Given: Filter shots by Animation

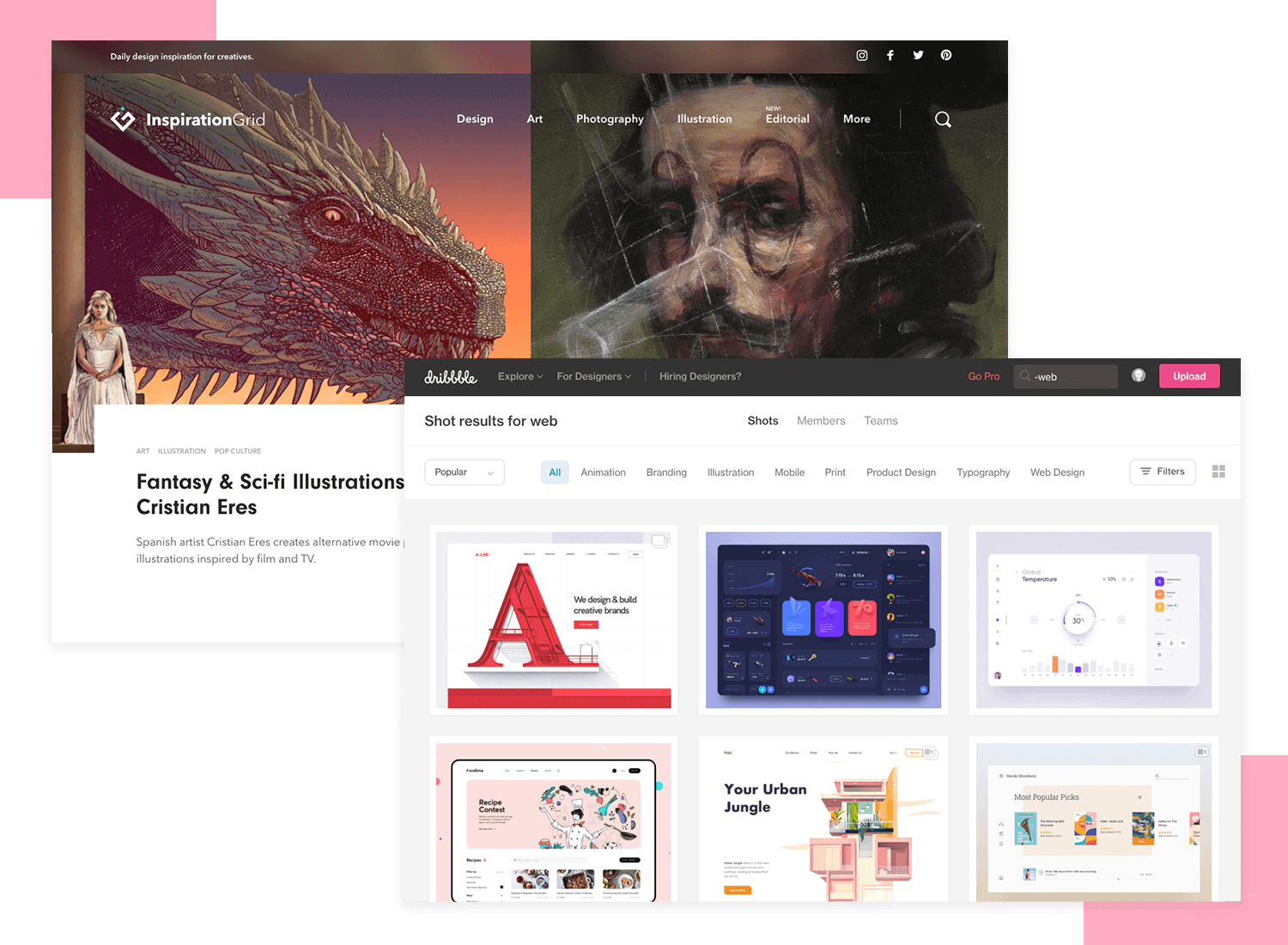Looking at the screenshot, I should (x=603, y=472).
